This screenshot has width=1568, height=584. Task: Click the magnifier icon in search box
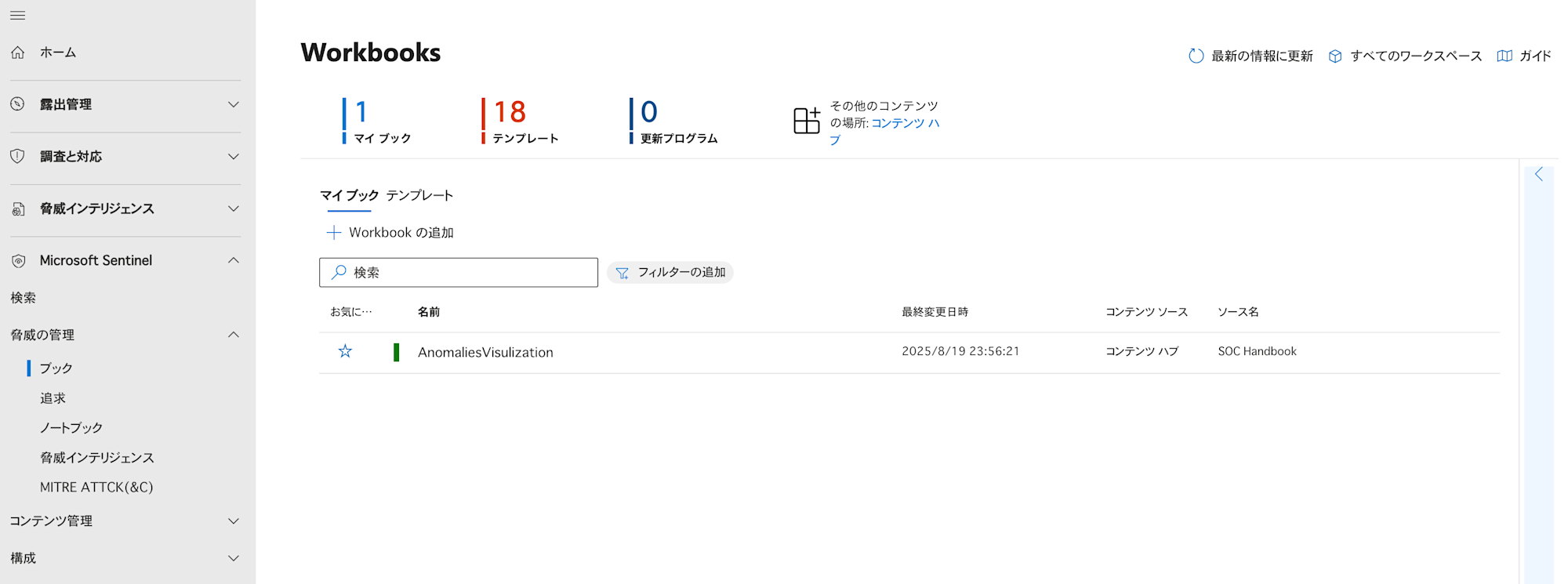tap(339, 272)
